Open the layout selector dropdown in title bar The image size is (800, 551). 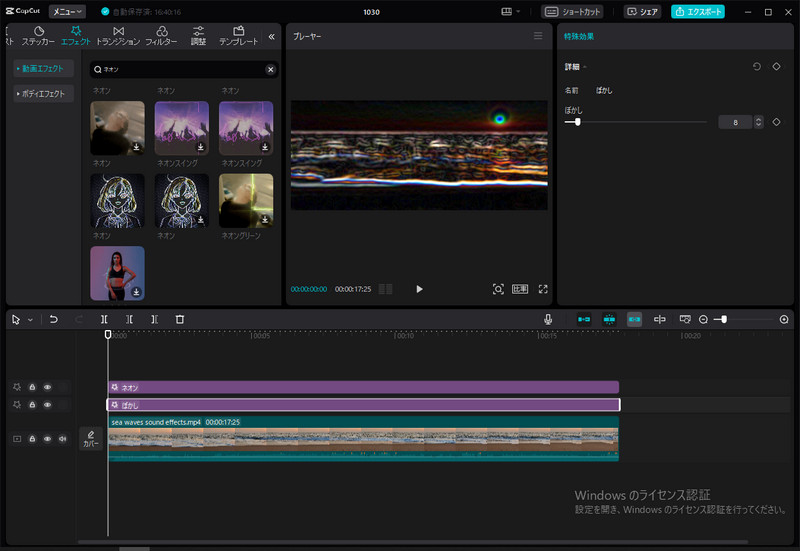[510, 11]
